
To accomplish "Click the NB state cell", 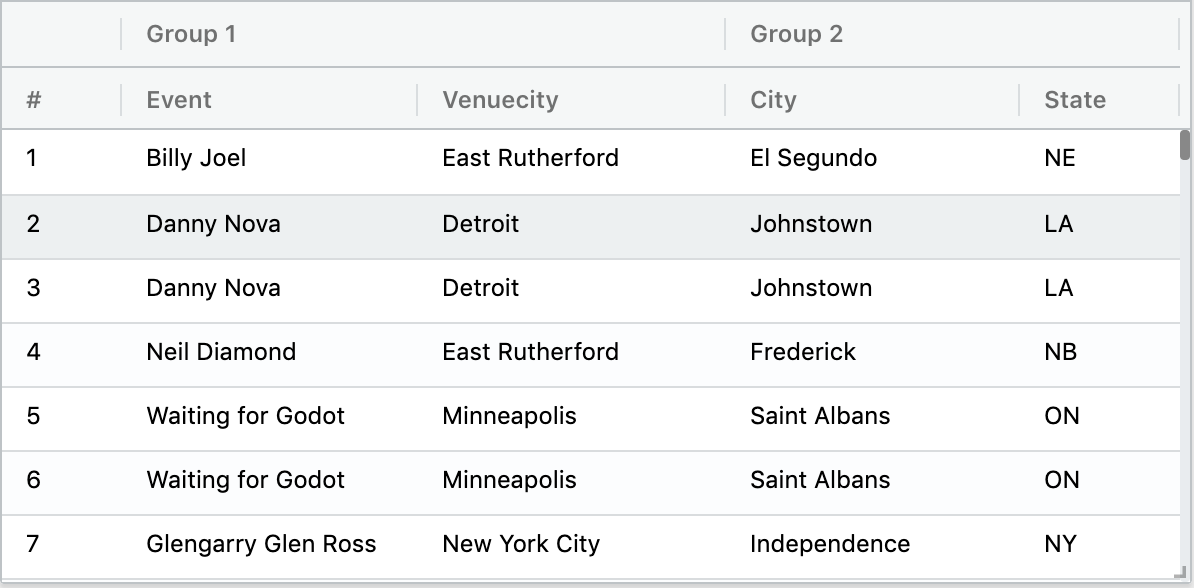I will (x=1060, y=352).
